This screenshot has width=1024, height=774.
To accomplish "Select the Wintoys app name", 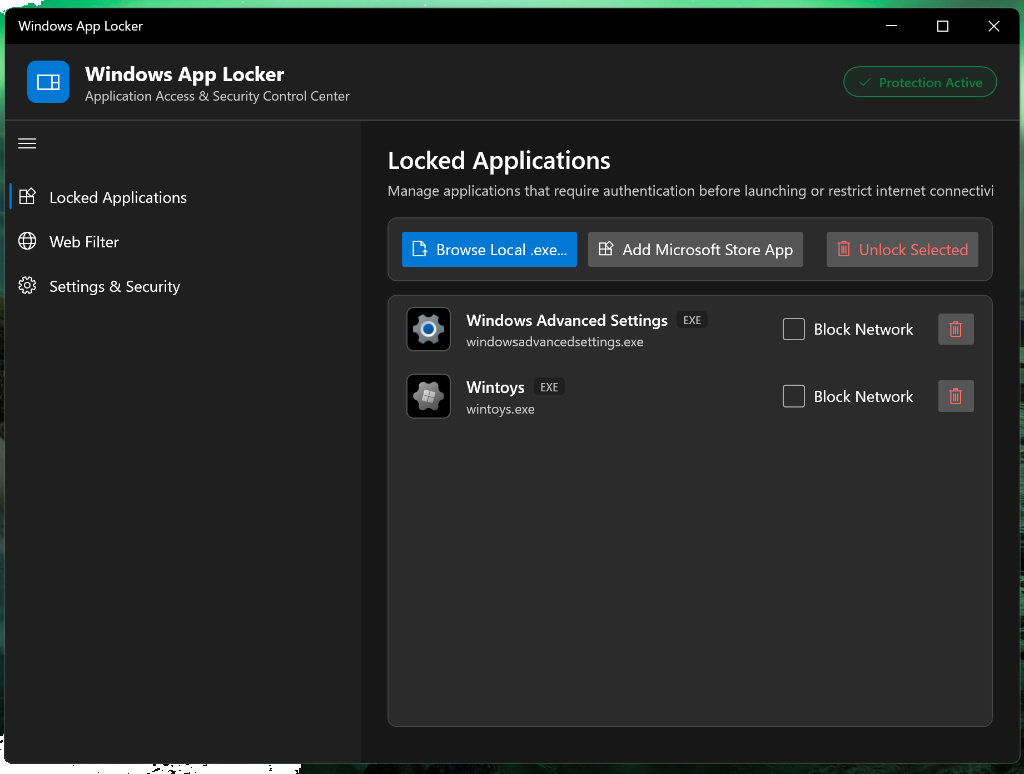I will click(x=495, y=387).
